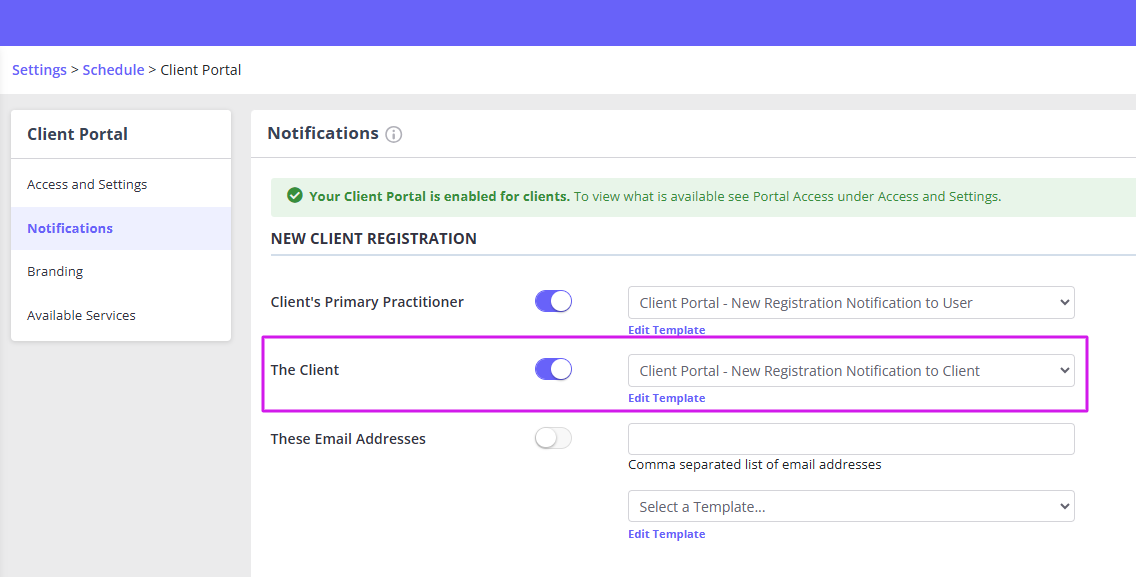Expand the Select a Template dropdown
Screen dimensions: 1136x577
click(x=850, y=506)
